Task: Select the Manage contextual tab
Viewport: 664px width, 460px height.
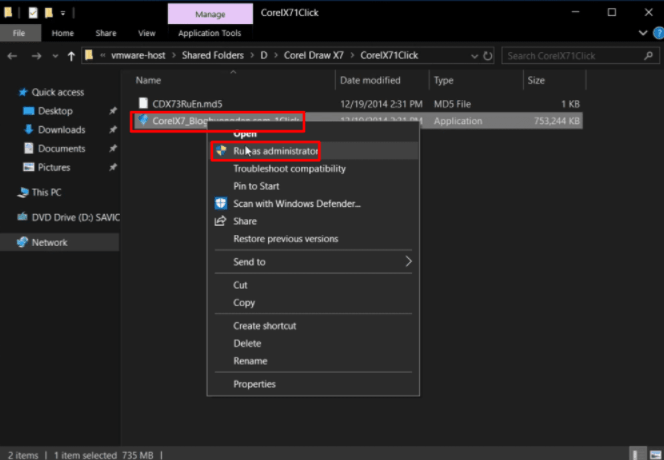Action: (x=210, y=14)
